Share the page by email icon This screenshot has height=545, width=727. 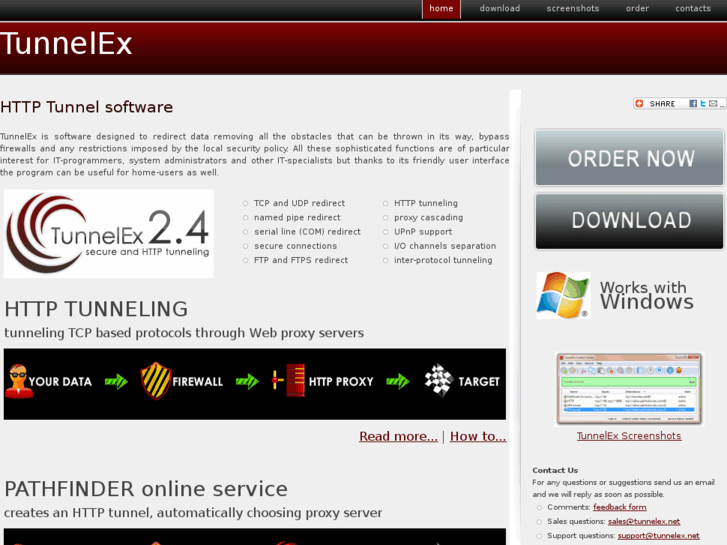[713, 103]
